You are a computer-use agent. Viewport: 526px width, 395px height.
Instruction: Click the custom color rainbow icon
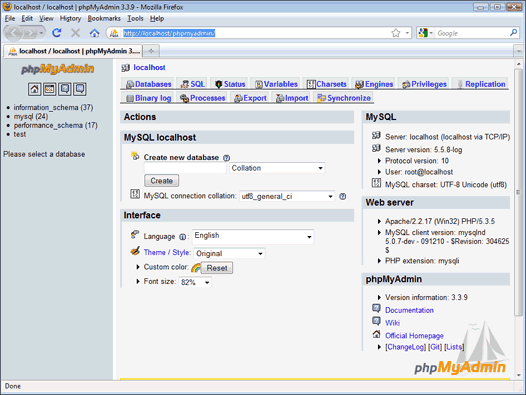[196, 268]
